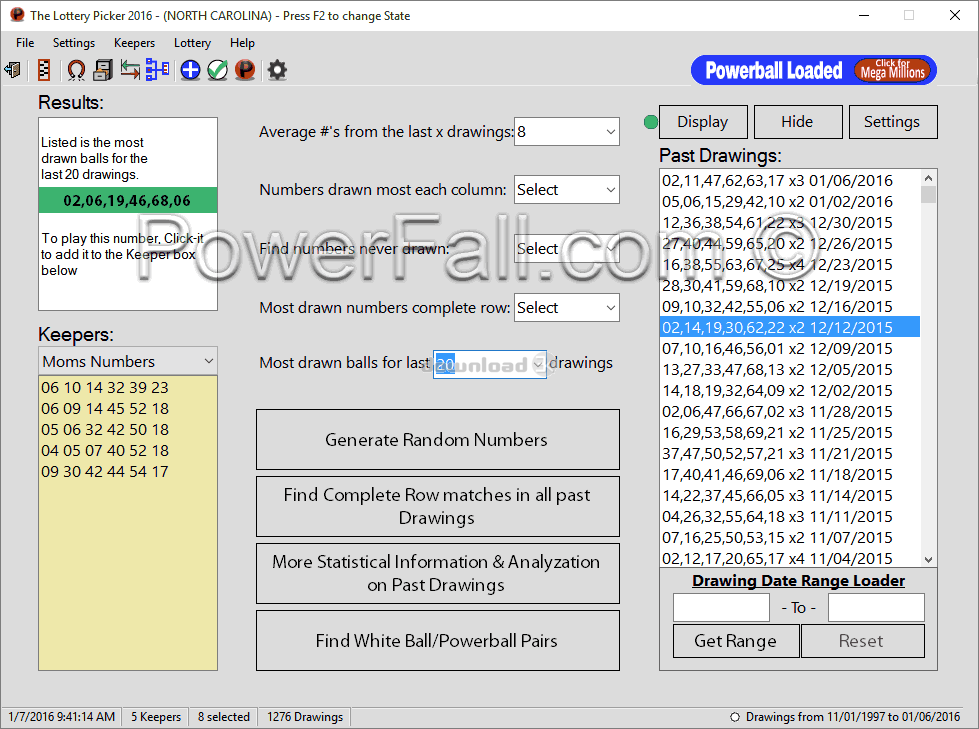Viewport: 979px width, 729px height.
Task: Click the green 02,06,19,46,68,06 result number
Action: [x=127, y=200]
